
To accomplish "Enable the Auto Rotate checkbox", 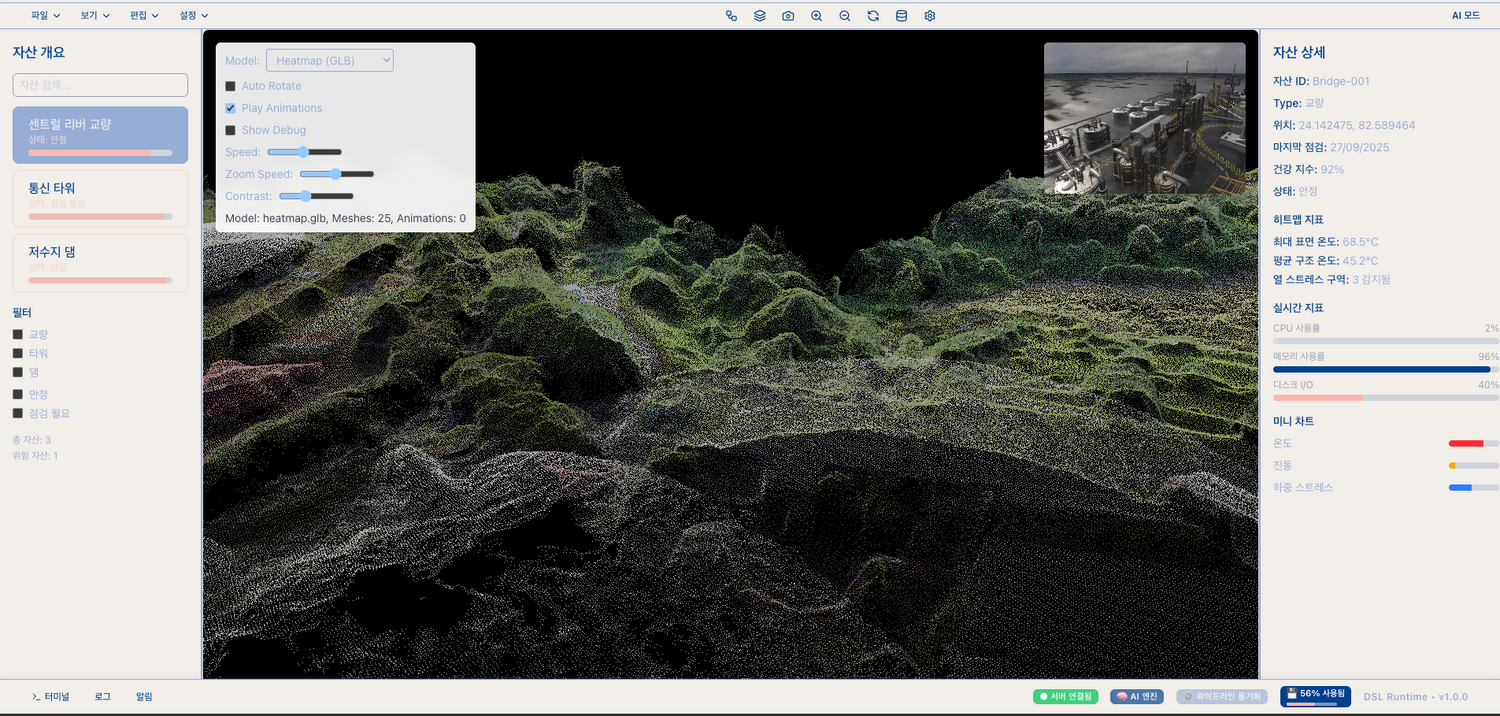I will coord(231,86).
